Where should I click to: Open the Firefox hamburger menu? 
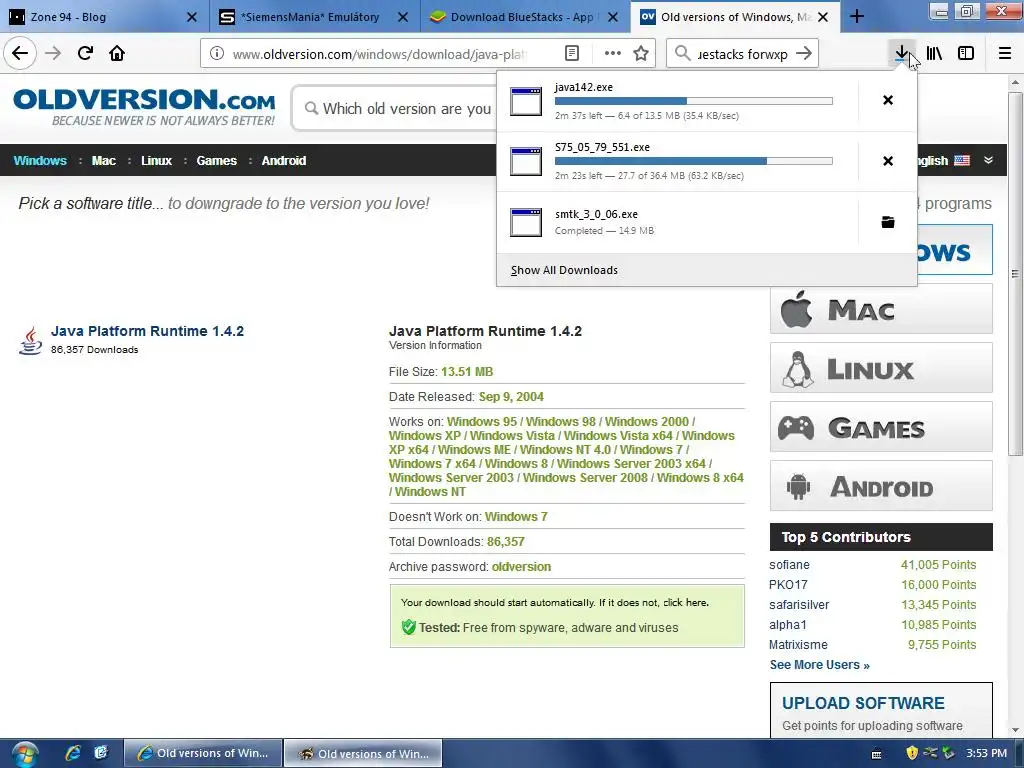[x=1005, y=54]
